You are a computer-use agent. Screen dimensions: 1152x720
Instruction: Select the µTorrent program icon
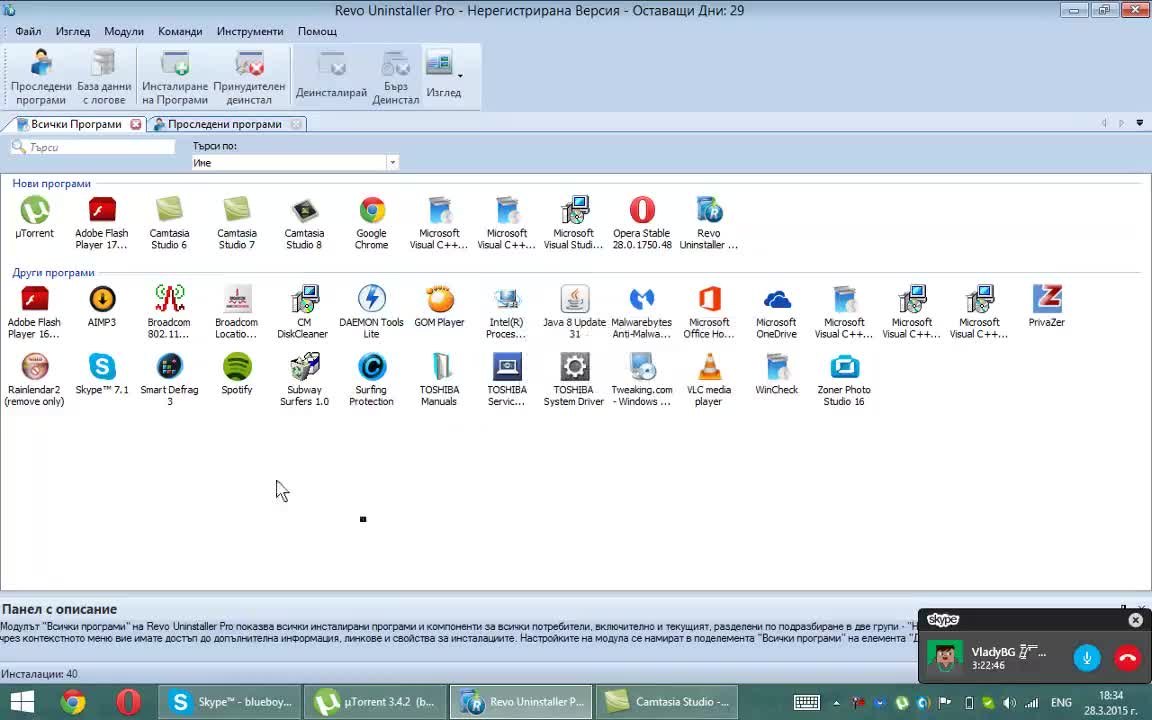[x=35, y=211]
